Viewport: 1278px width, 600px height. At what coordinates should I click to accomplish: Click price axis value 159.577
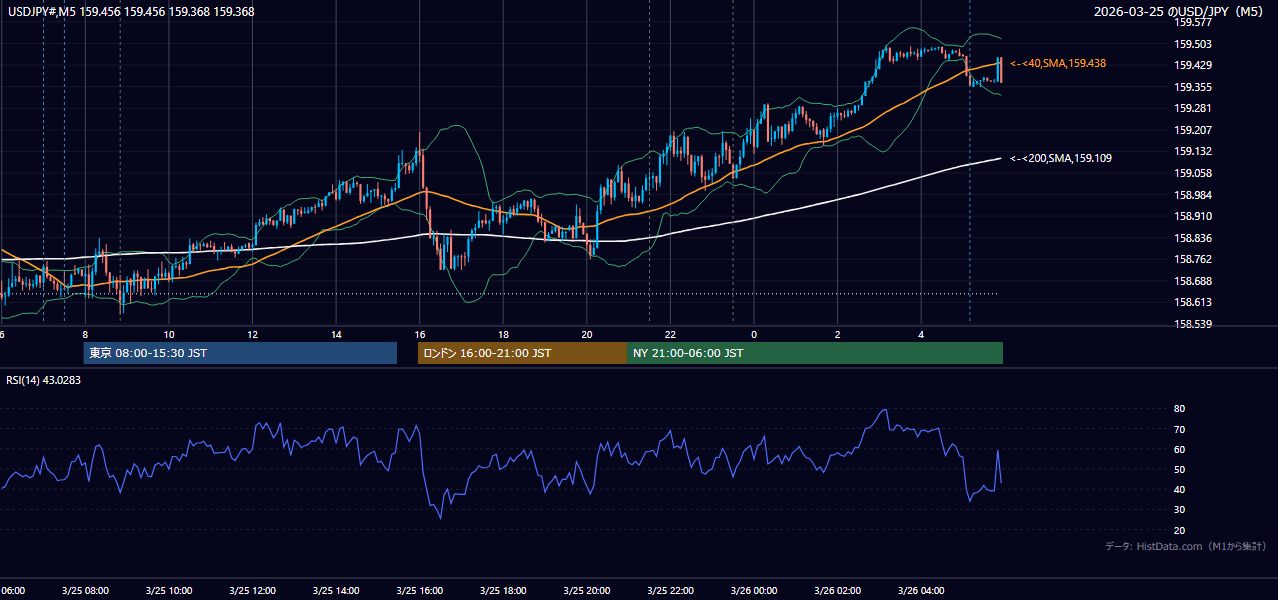pos(1193,21)
